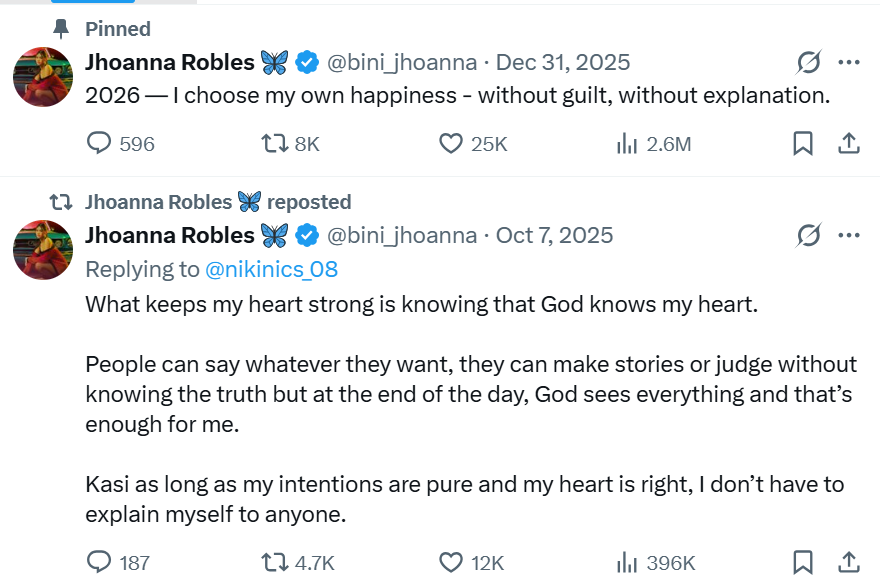880x588 pixels.
Task: Repost the pinned Dec 31 post
Action: (x=274, y=144)
